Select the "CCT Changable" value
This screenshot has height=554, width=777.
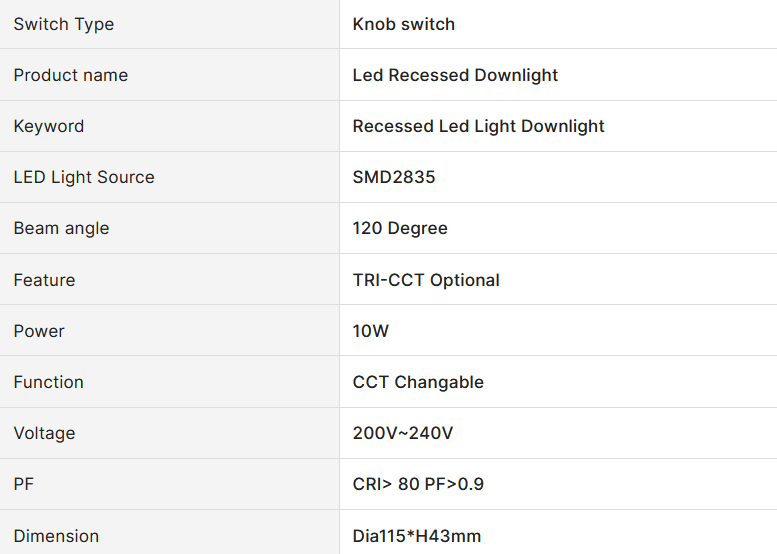(418, 382)
